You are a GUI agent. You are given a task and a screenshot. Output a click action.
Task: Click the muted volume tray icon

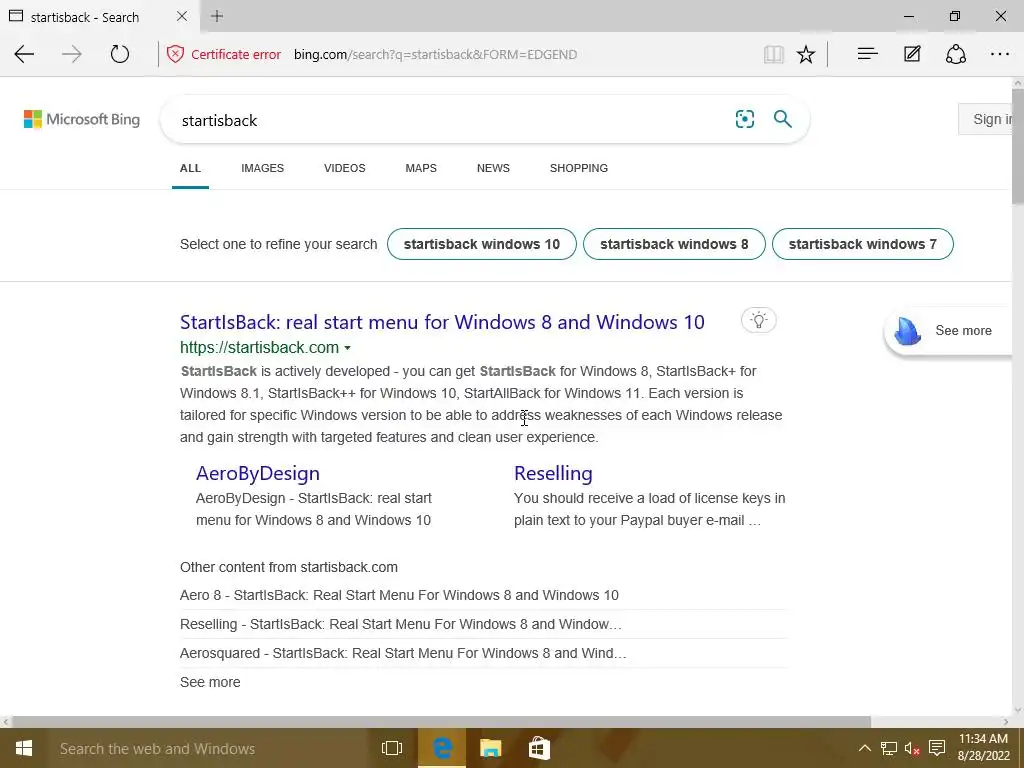(x=912, y=748)
